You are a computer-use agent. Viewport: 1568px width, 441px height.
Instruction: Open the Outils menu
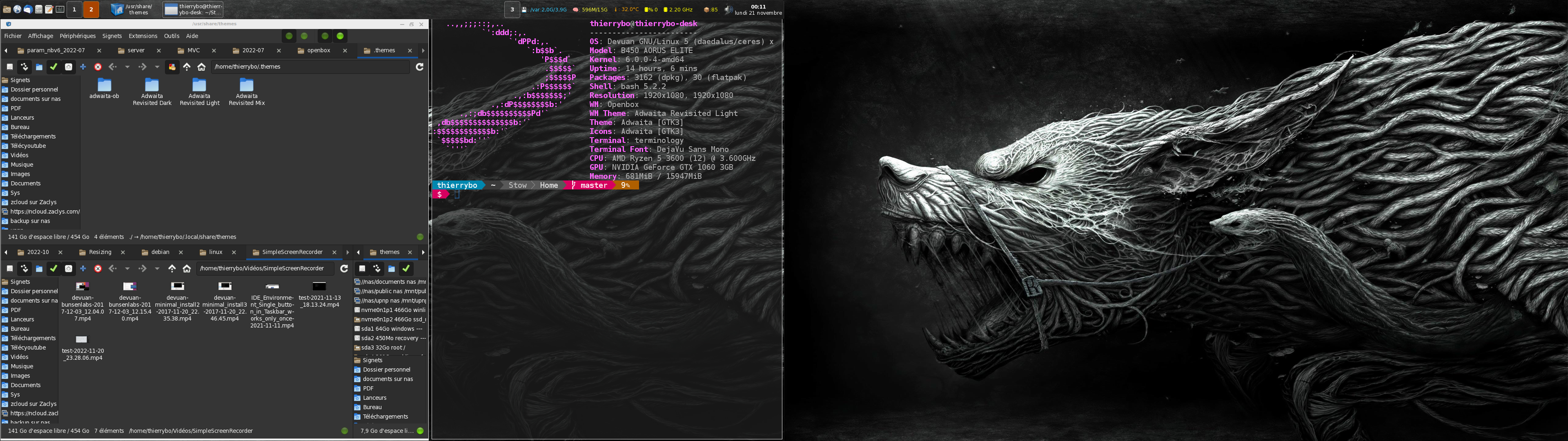pyautogui.click(x=172, y=36)
